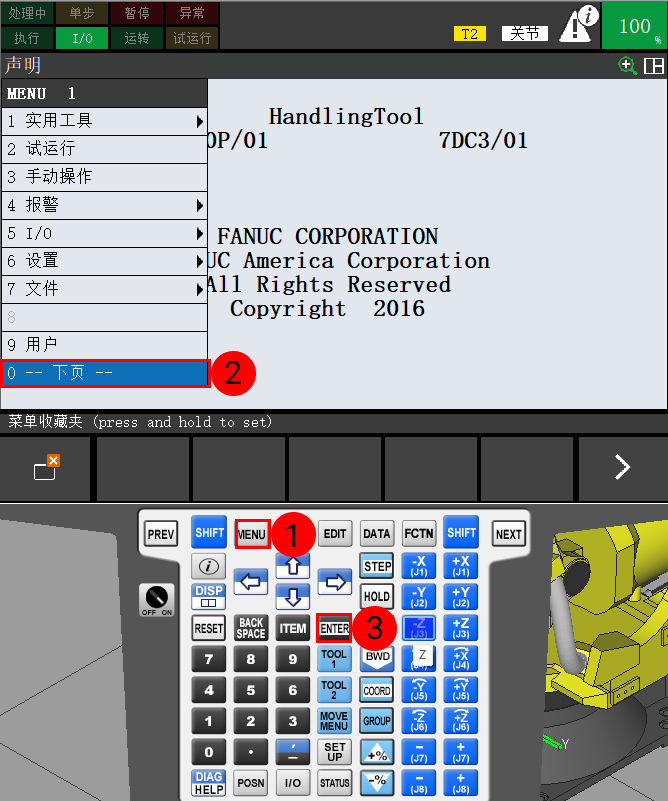Click the EDIT key
Screen dimensions: 668x801
335,534
